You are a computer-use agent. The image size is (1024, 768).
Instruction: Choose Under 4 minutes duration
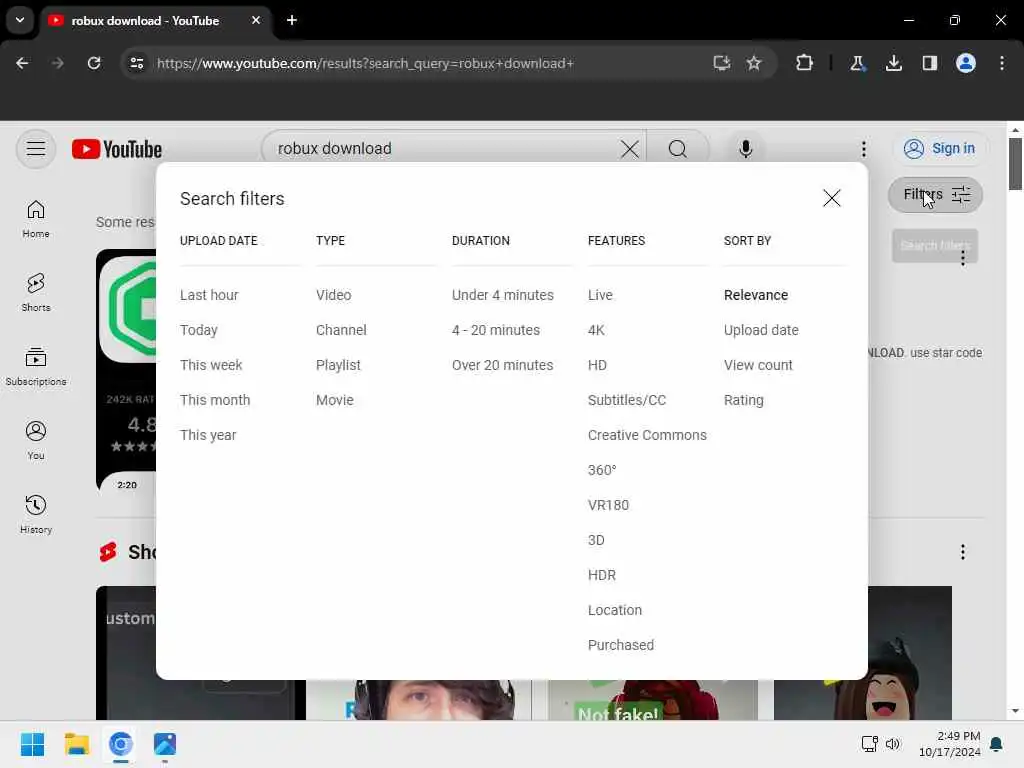click(x=502, y=295)
